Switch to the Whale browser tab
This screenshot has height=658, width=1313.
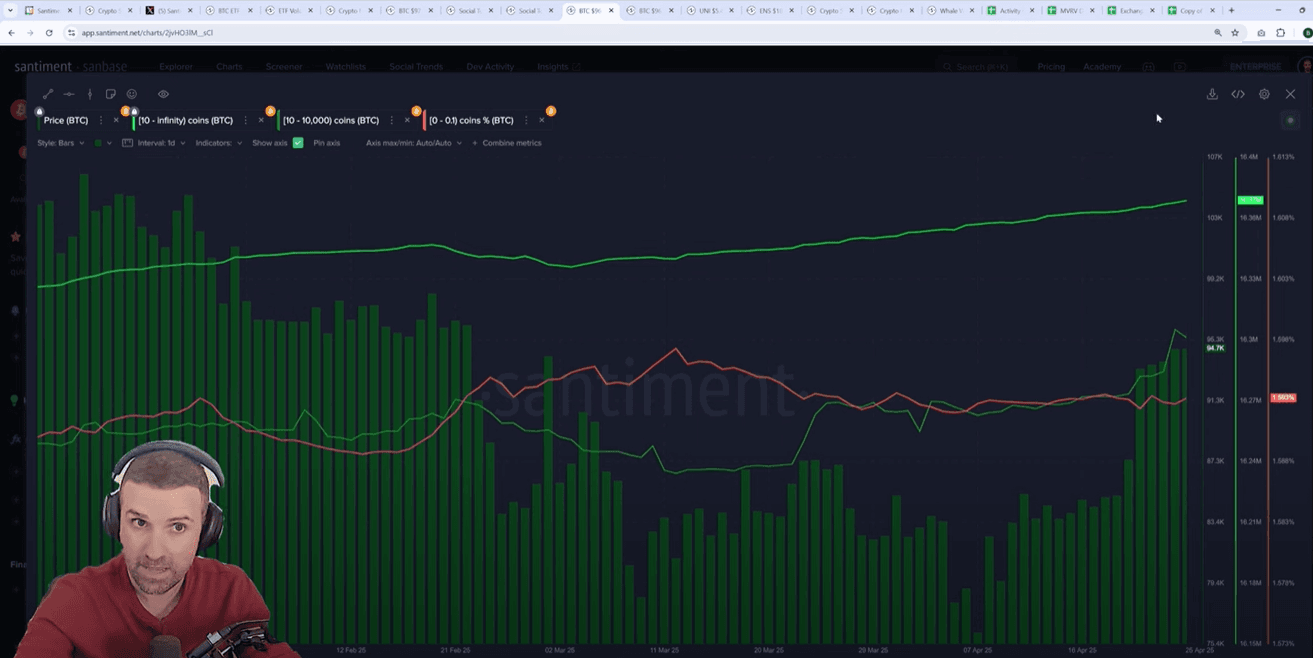(x=946, y=10)
